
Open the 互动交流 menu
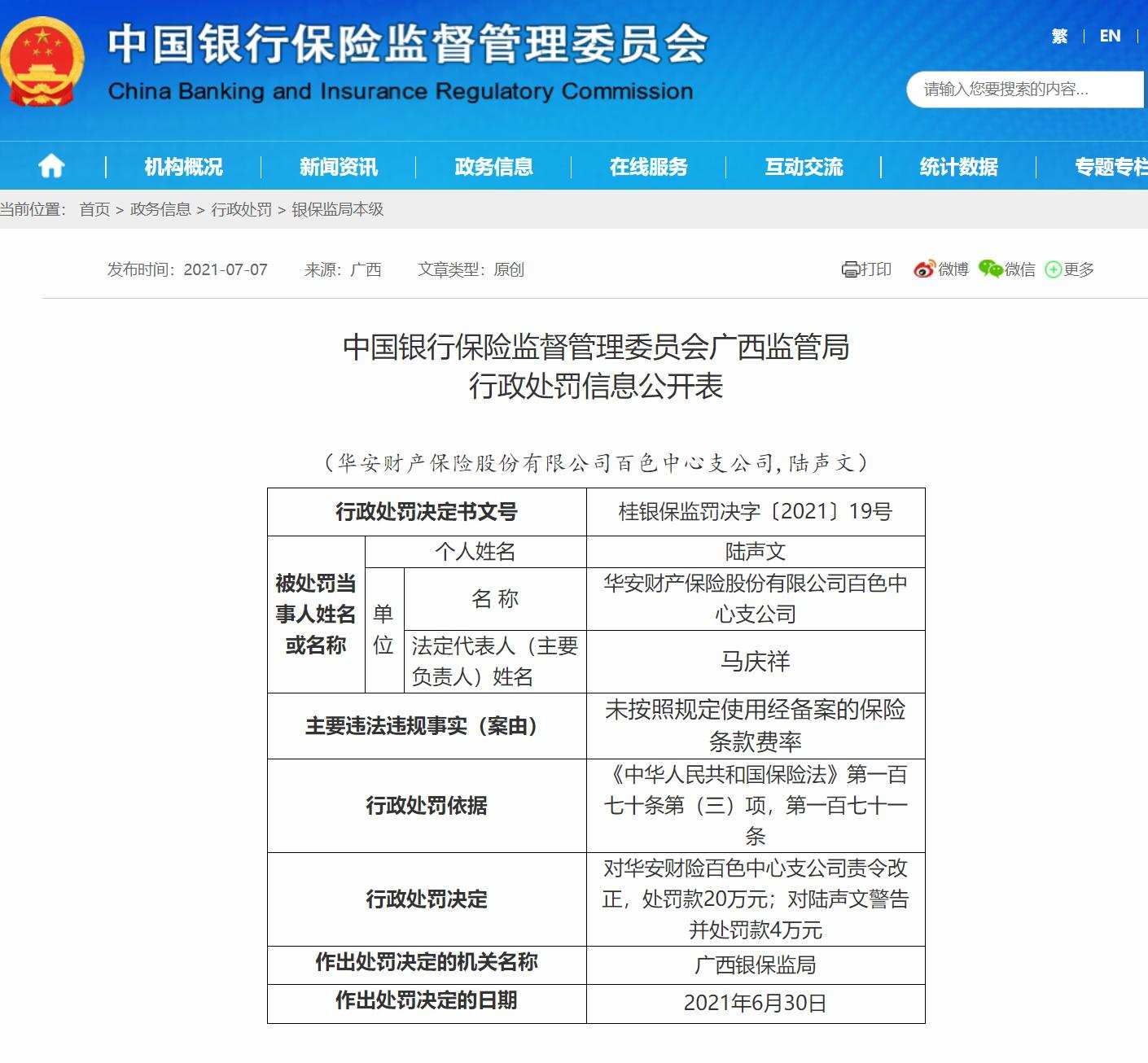pos(804,167)
